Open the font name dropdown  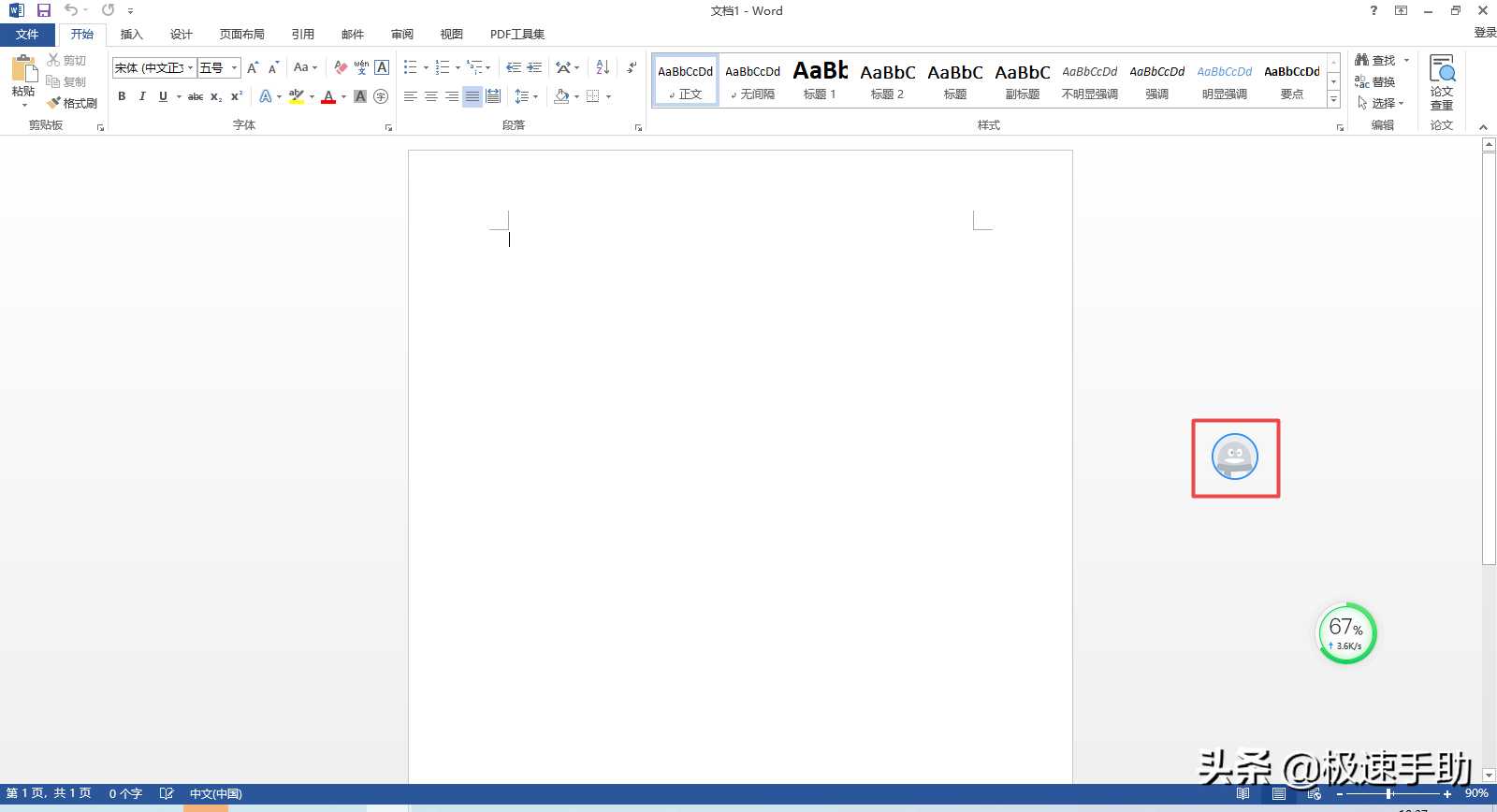pyautogui.click(x=191, y=67)
